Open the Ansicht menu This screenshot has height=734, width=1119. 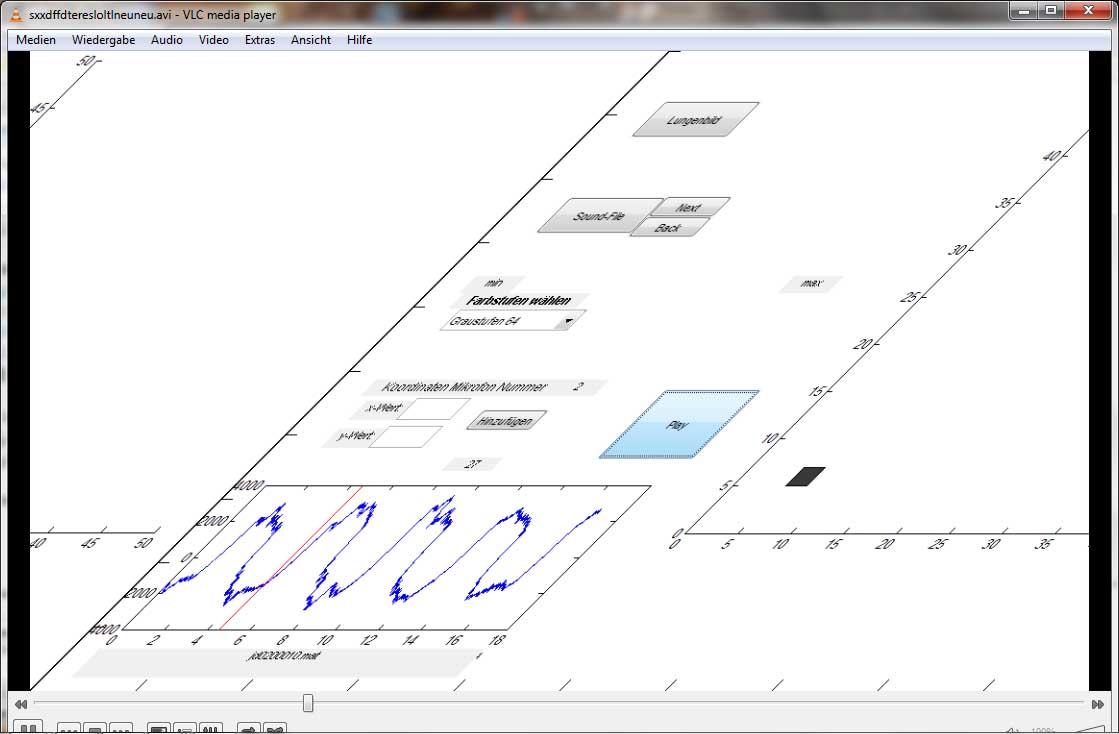coord(311,40)
